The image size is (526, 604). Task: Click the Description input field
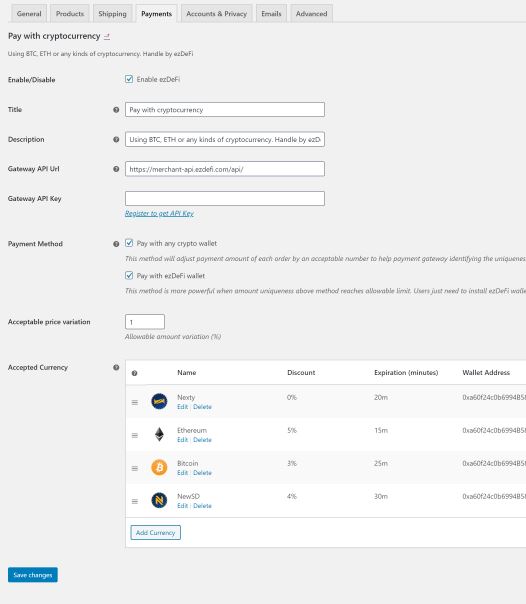point(225,139)
